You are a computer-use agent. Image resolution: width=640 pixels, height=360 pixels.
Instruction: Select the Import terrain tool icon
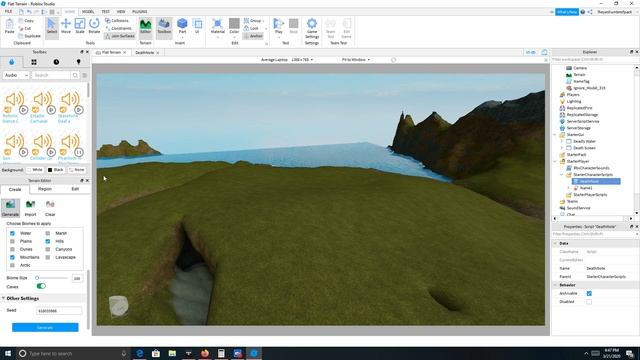(30, 208)
